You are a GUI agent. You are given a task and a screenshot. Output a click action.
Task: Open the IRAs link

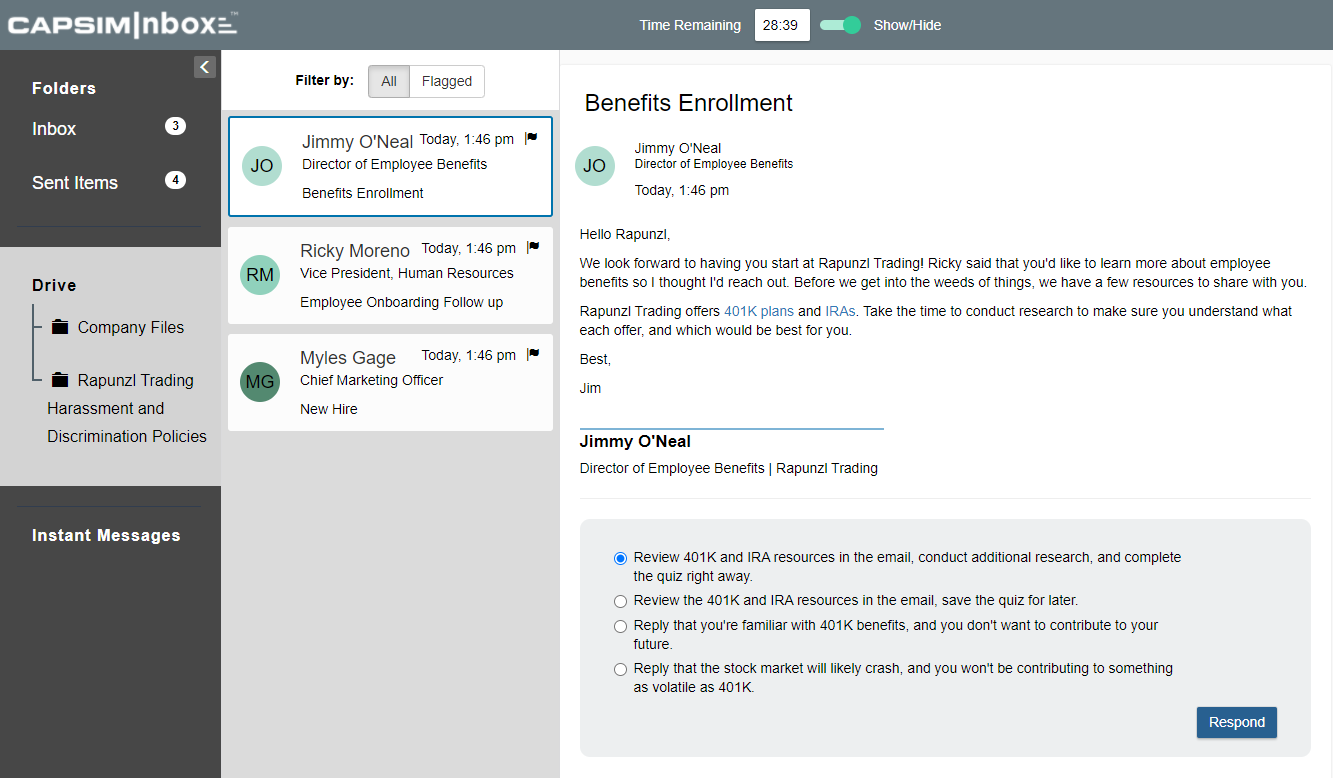pyautogui.click(x=840, y=311)
